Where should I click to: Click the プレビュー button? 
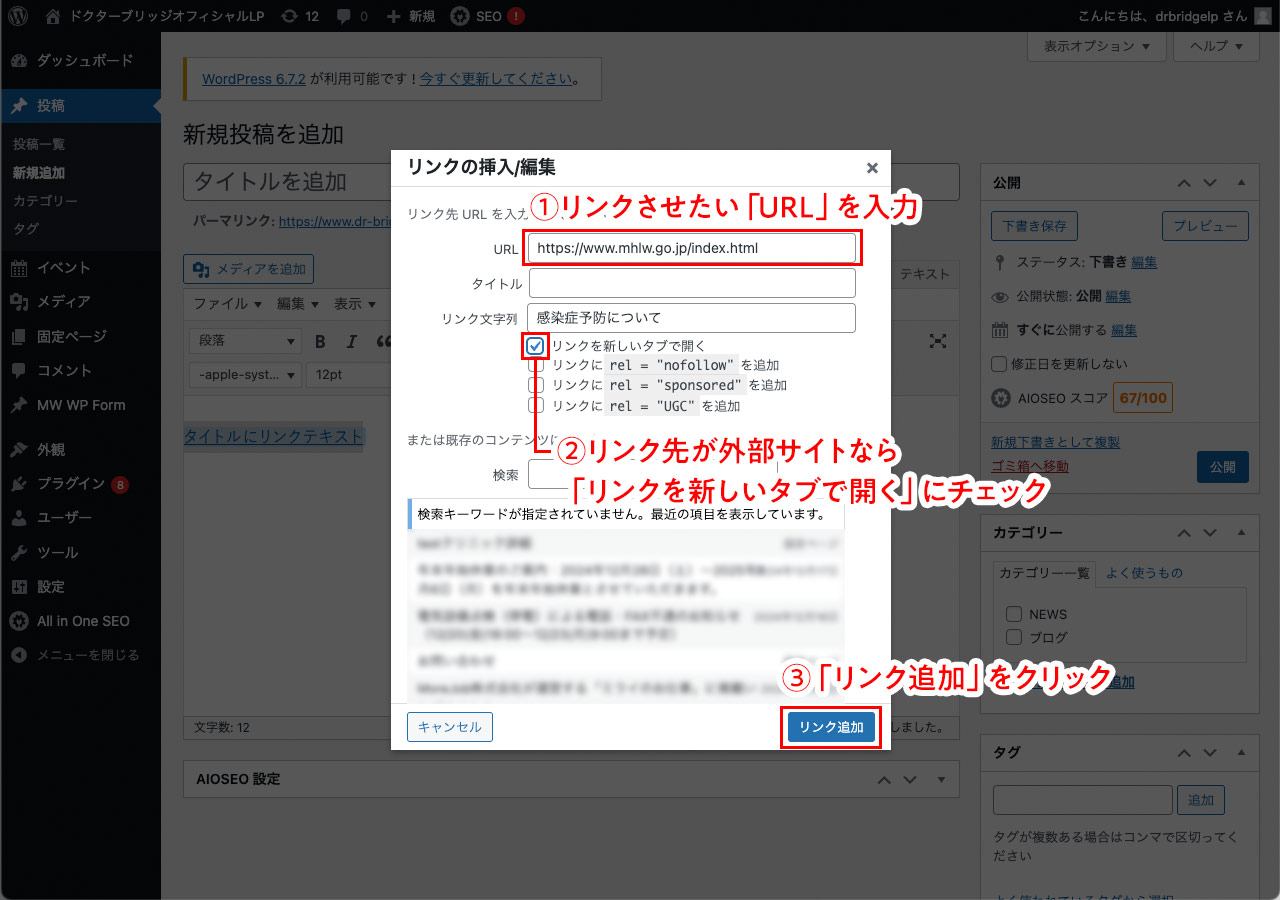click(1205, 226)
